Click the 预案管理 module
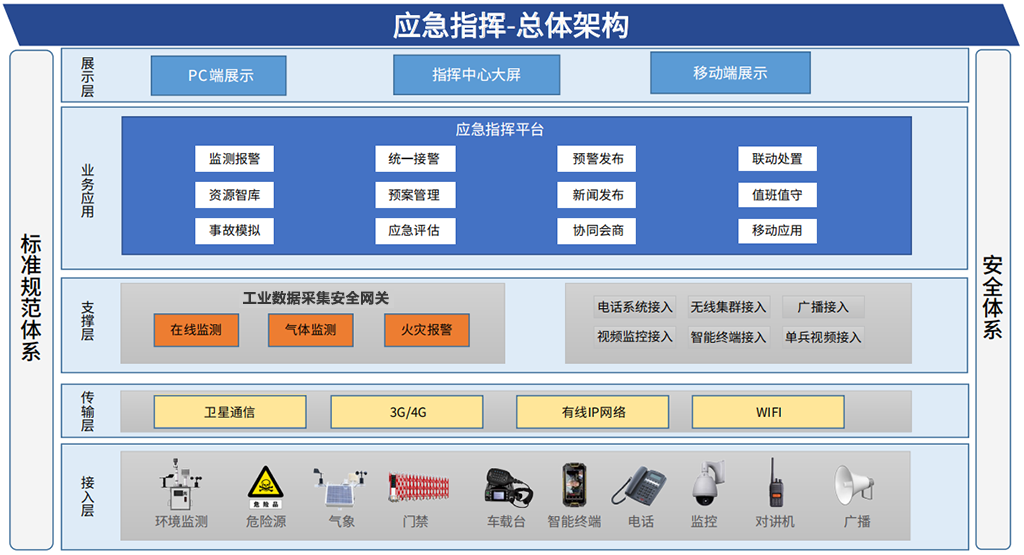Viewport: 1024px width, 555px height. click(415, 195)
